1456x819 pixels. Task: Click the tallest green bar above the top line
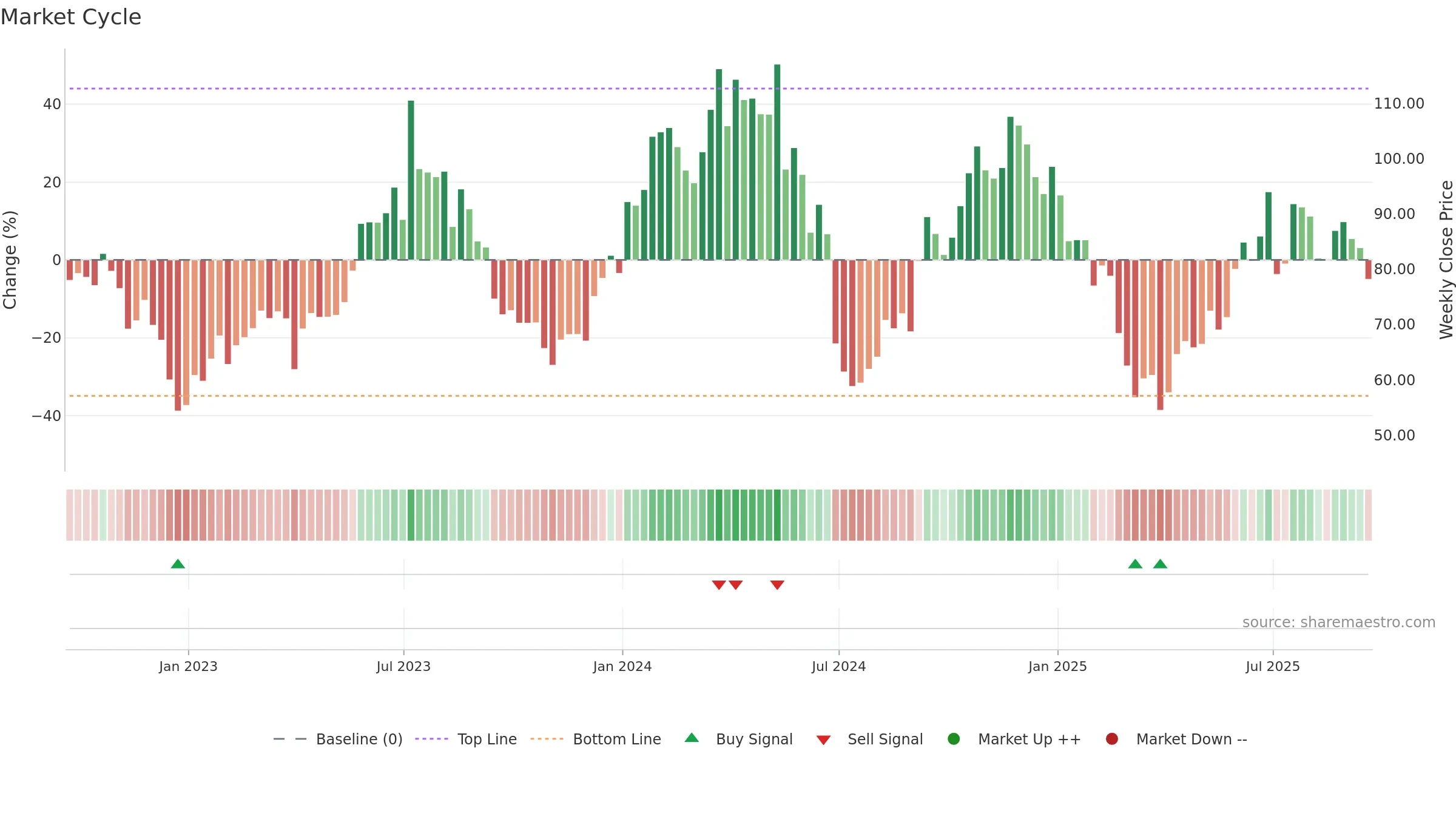777,162
